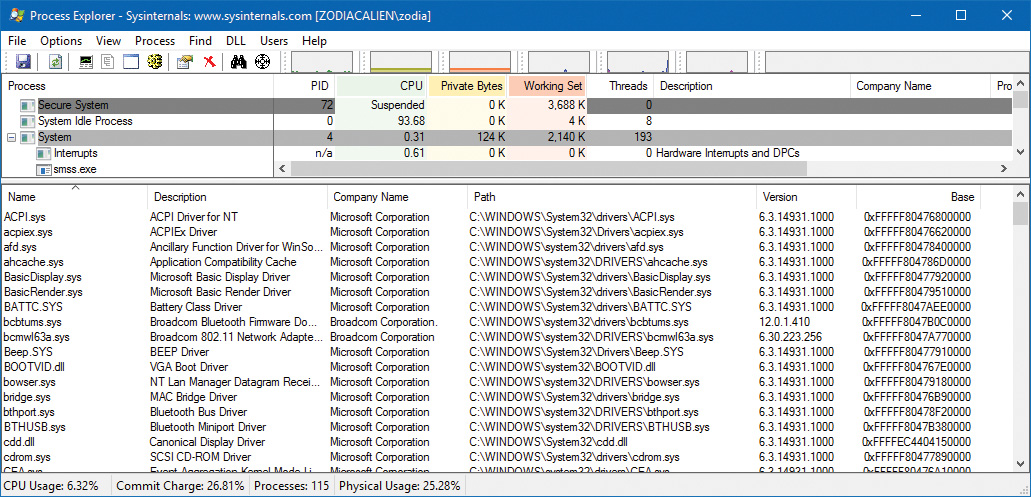This screenshot has width=1031, height=497.
Task: Open the DLL menu
Action: (x=236, y=41)
